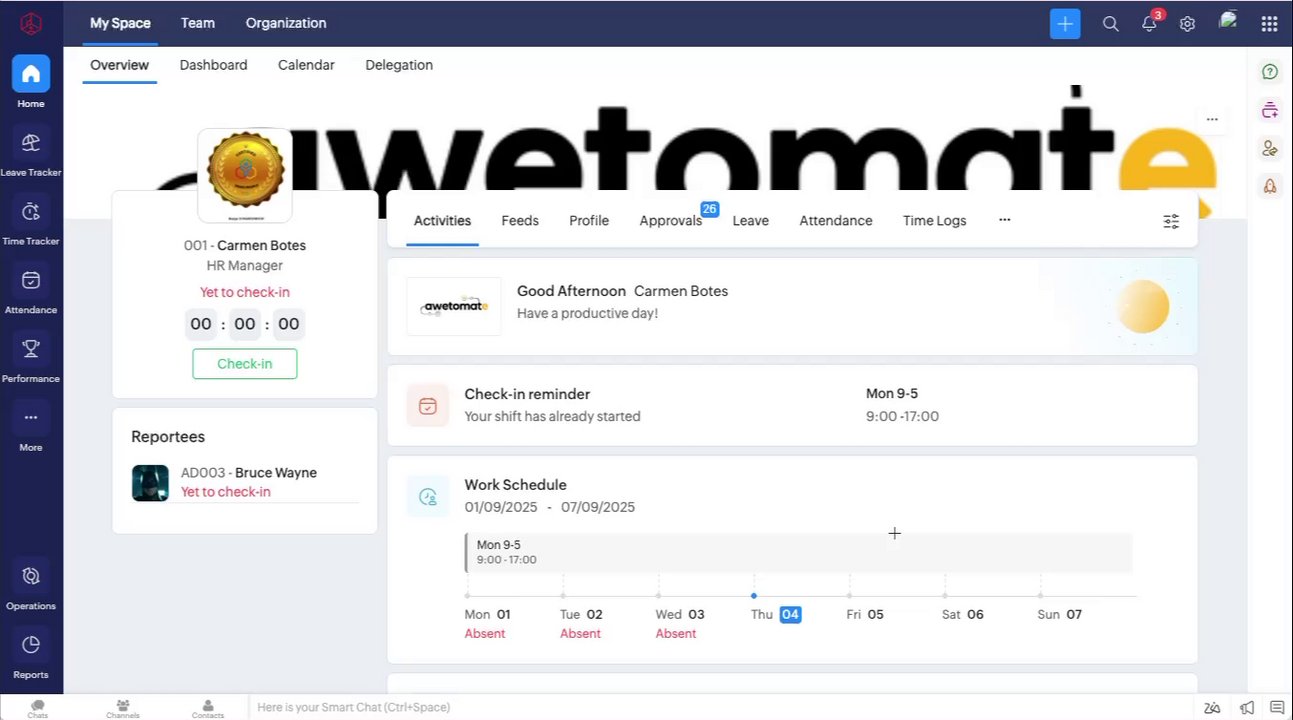Switch to the My Space tab

(x=120, y=23)
